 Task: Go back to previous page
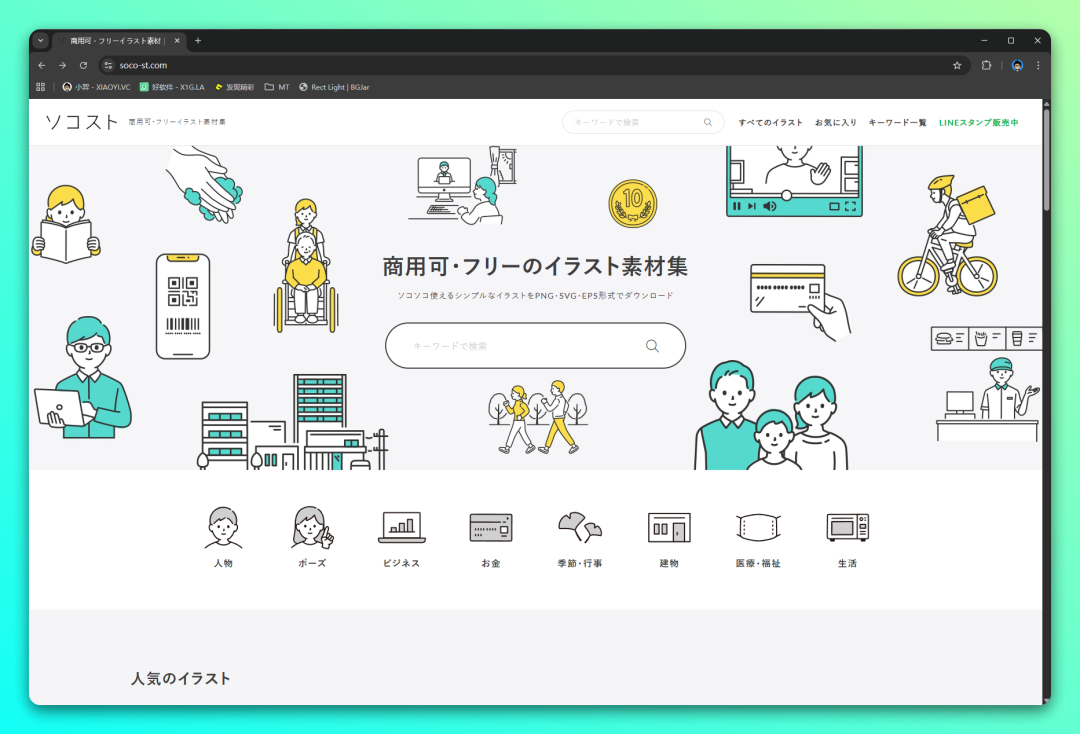click(x=41, y=65)
